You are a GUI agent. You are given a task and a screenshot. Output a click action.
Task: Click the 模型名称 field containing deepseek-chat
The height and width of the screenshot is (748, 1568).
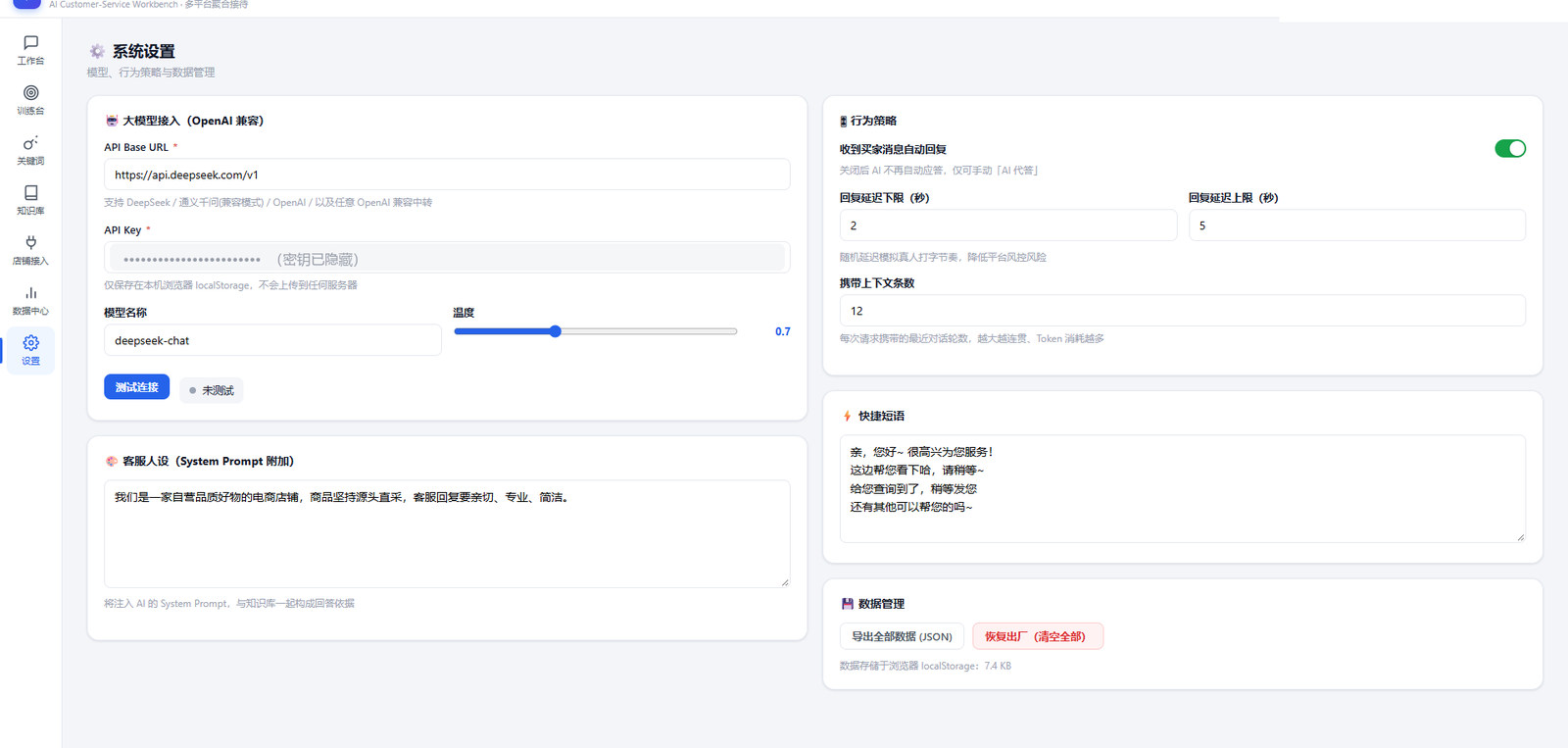point(272,340)
